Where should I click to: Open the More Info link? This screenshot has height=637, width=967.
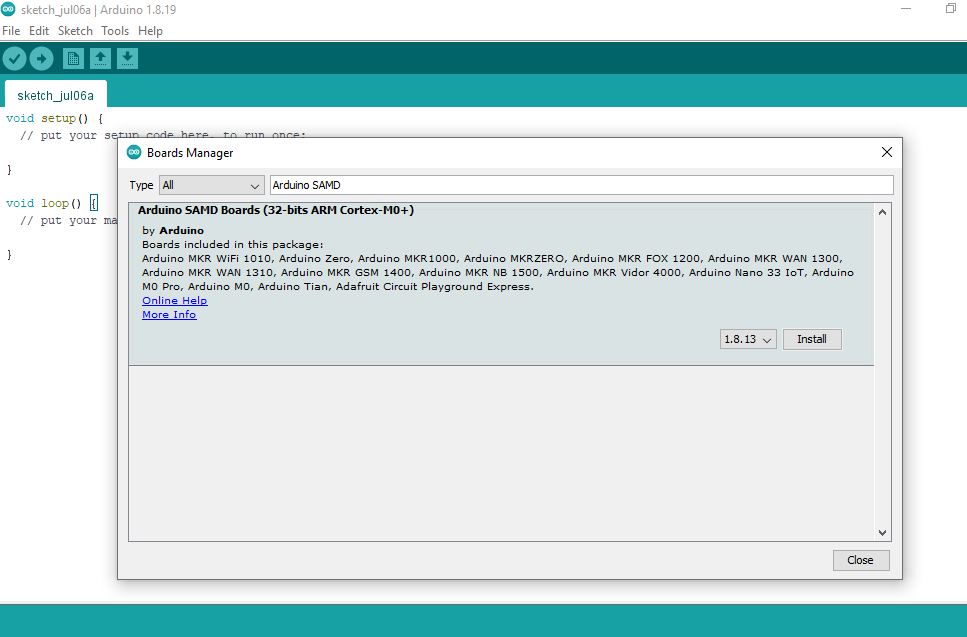tap(169, 314)
